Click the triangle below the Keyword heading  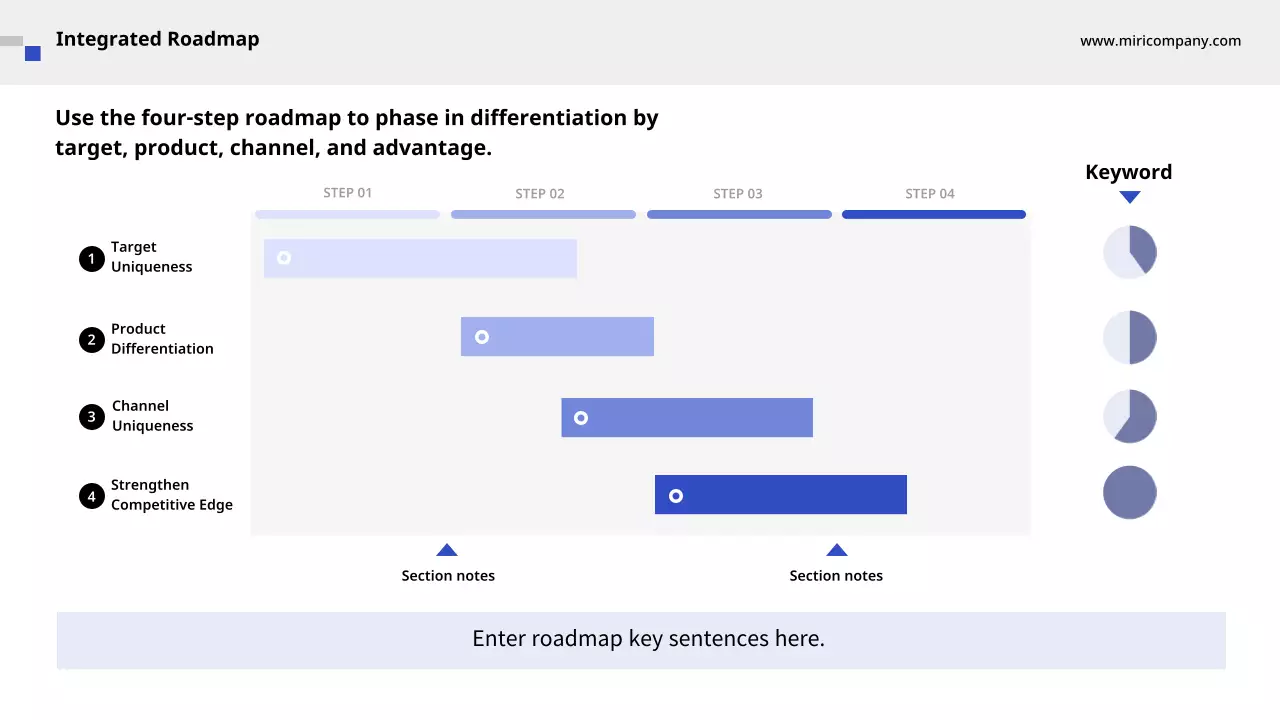[1130, 197]
